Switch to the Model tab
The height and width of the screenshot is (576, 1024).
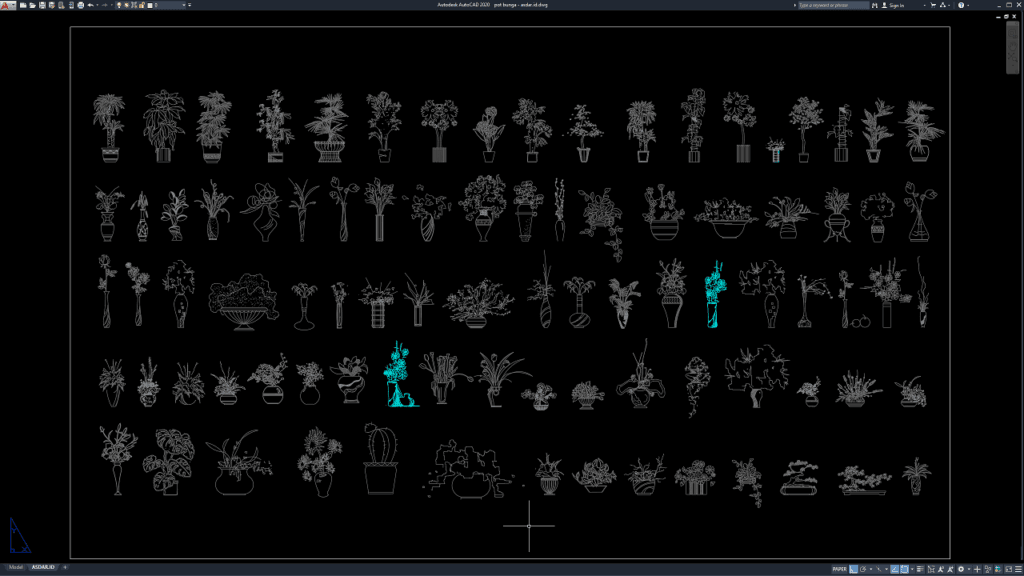click(16, 567)
